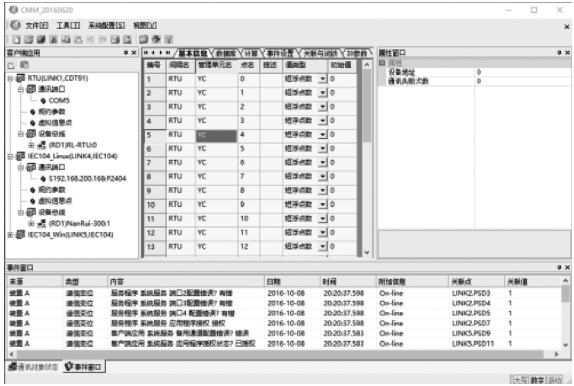Collapse the RTU(LINK1,CDT91) tree node

coord(10,78)
